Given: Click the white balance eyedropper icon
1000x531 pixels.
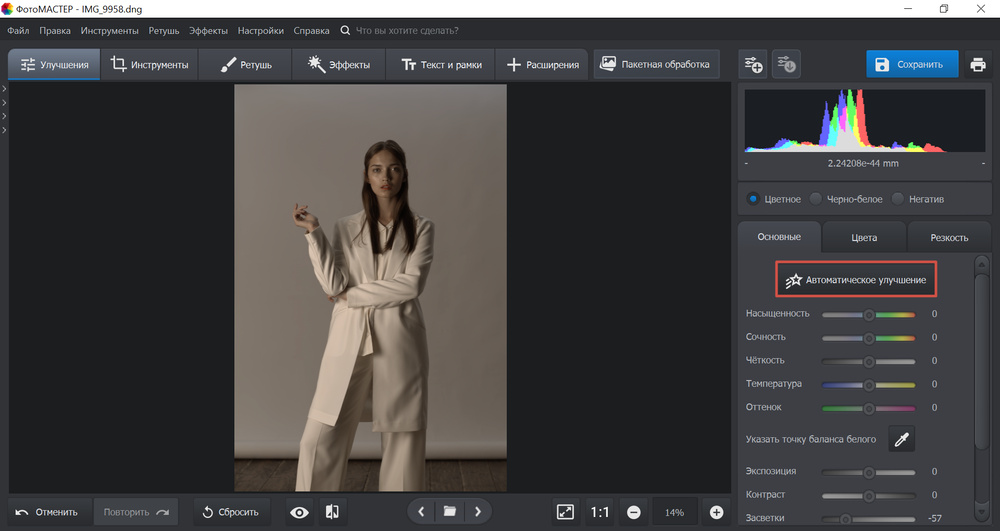Looking at the screenshot, I should (901, 439).
